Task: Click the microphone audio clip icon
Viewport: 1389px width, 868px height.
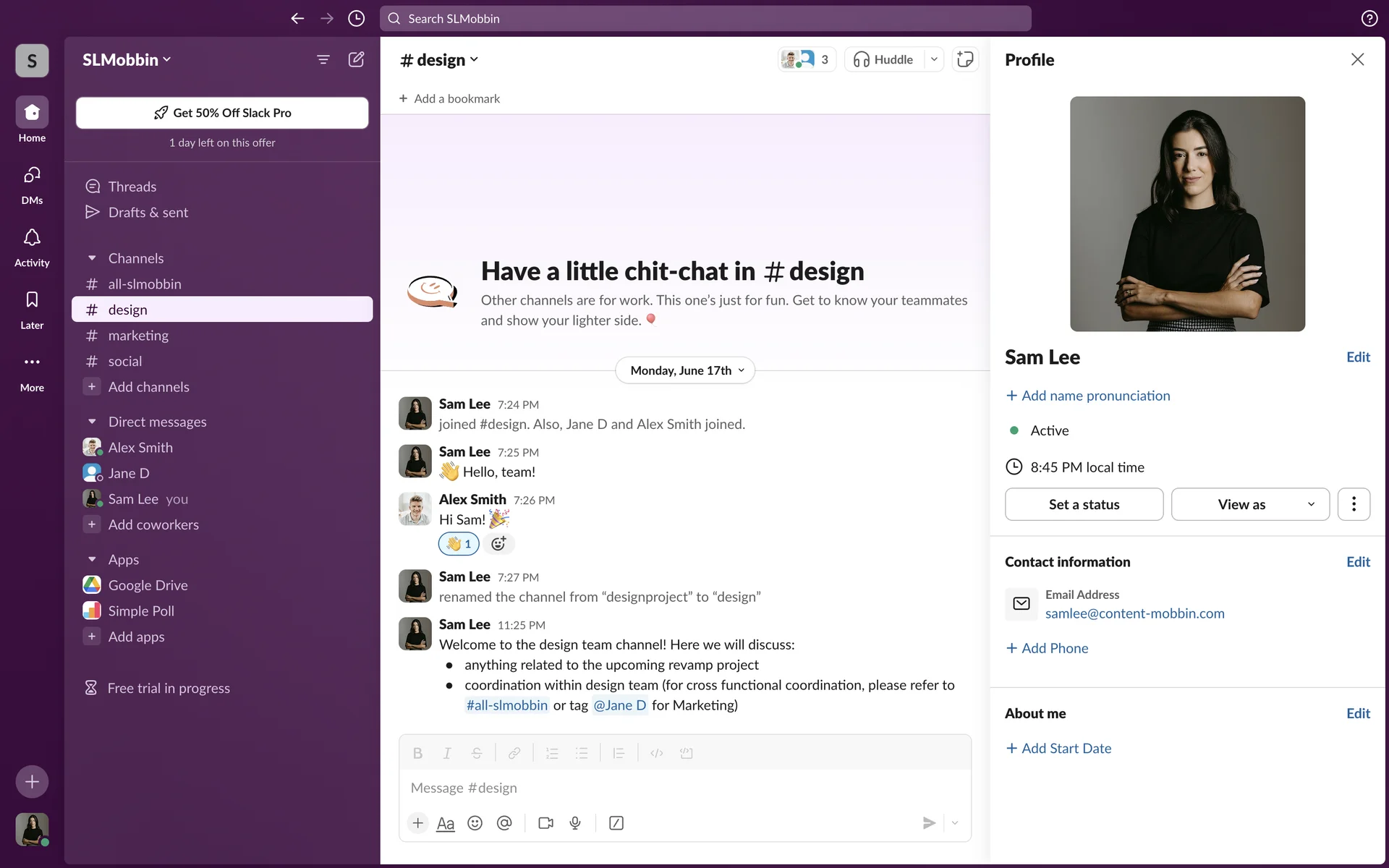Action: pyautogui.click(x=575, y=823)
